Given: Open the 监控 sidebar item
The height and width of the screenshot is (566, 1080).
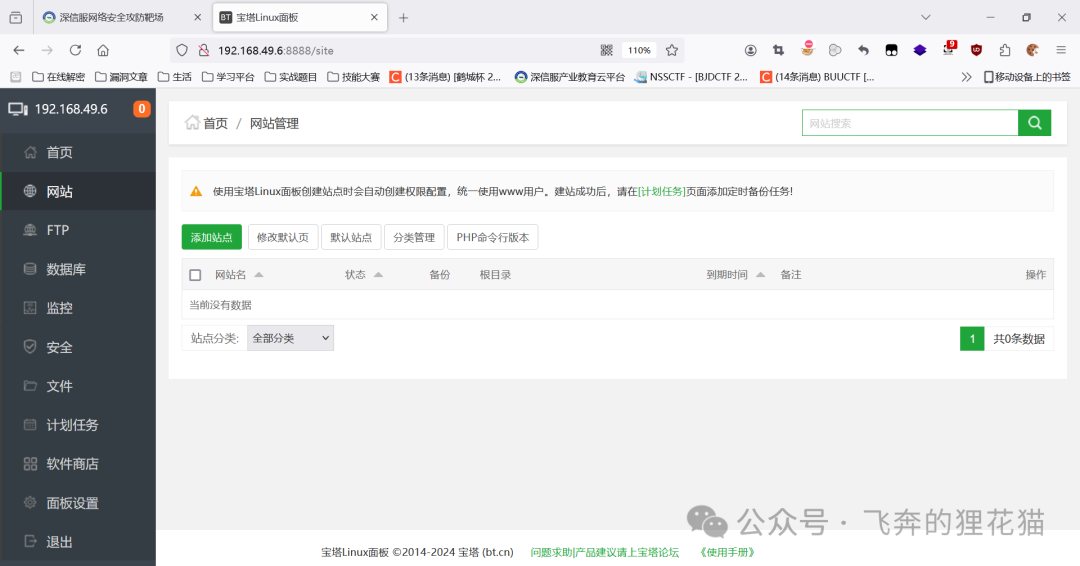Looking at the screenshot, I should (78, 308).
